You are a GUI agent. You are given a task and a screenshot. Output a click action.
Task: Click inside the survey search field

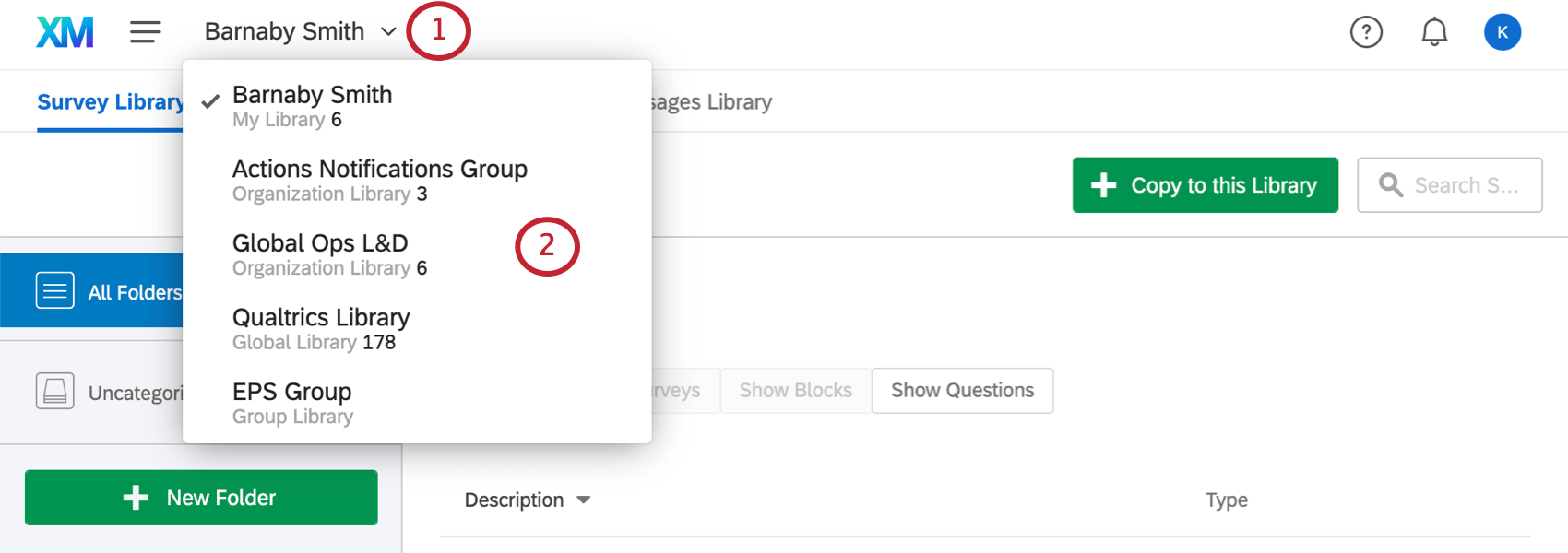tap(1467, 185)
